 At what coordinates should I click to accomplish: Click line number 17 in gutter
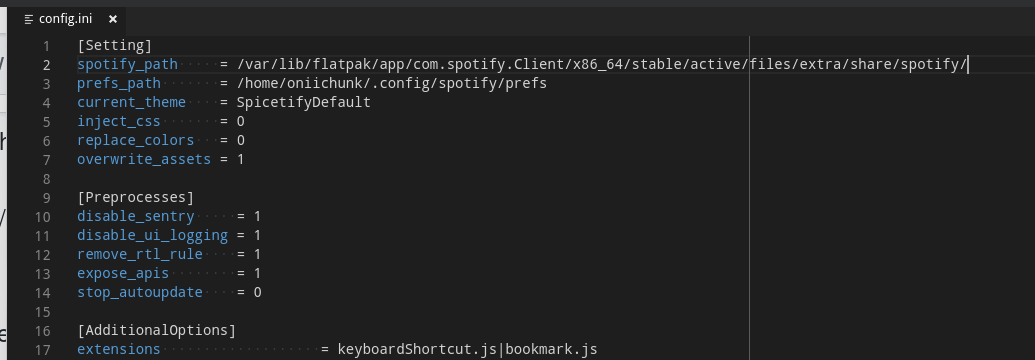point(42,350)
